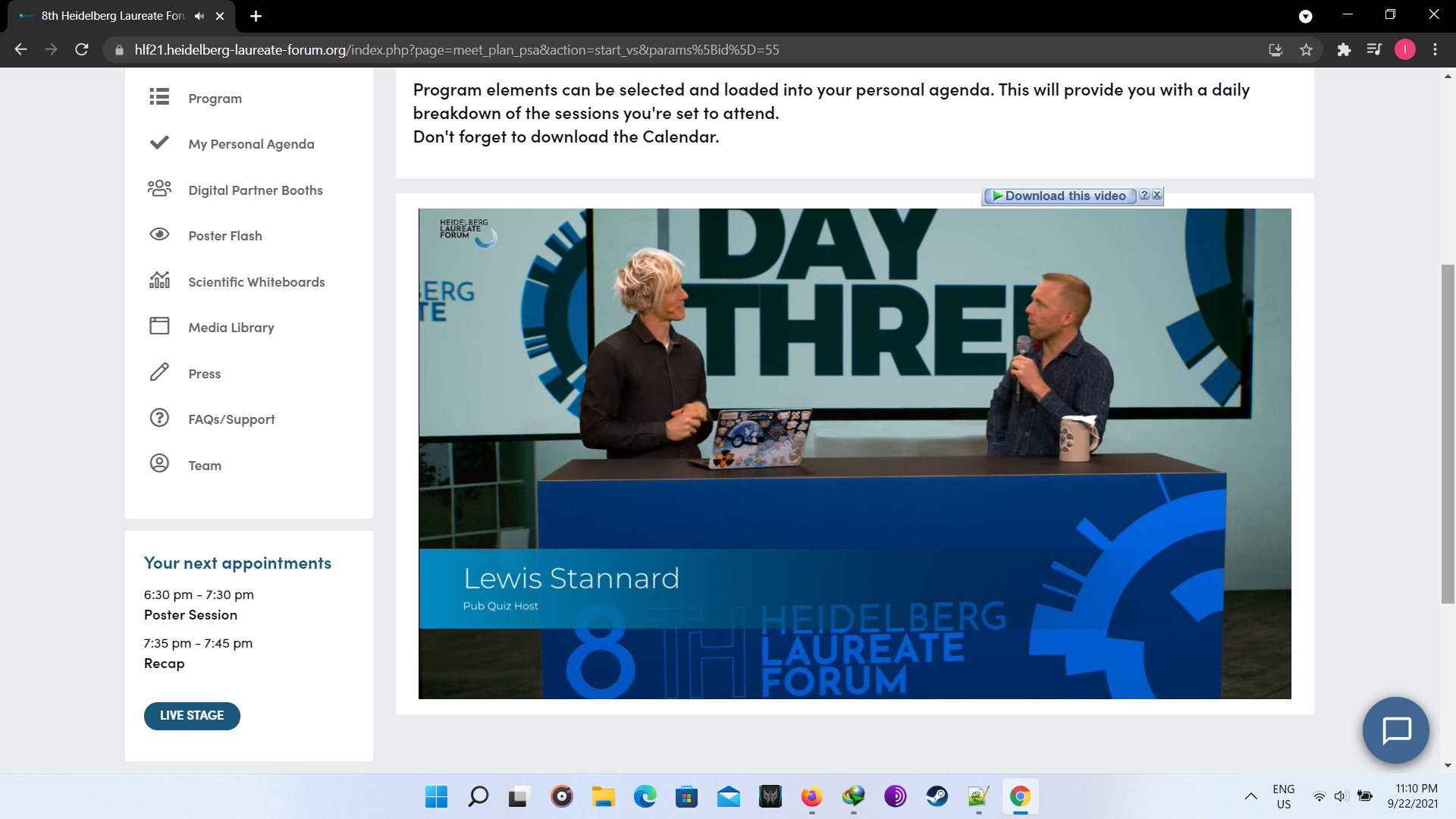Viewport: 1456px width, 819px height.
Task: Open Scientific Whiteboards chart icon
Action: 159,281
